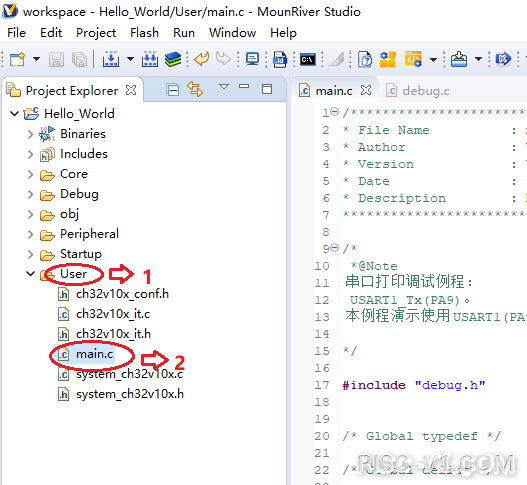The image size is (527, 485).
Task: Expand the Debug folder
Action: click(x=31, y=194)
